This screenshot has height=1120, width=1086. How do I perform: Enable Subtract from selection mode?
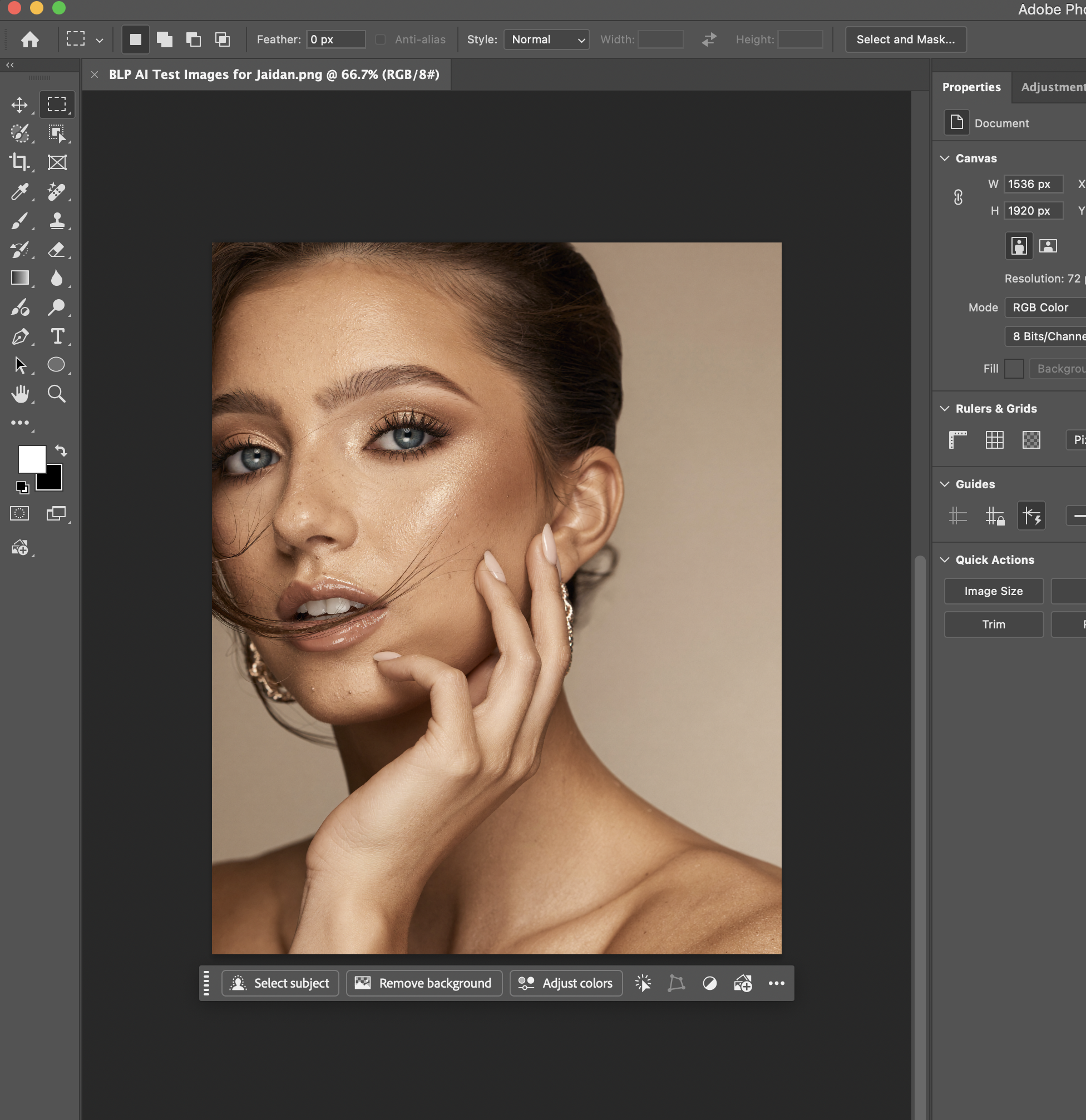pos(194,39)
